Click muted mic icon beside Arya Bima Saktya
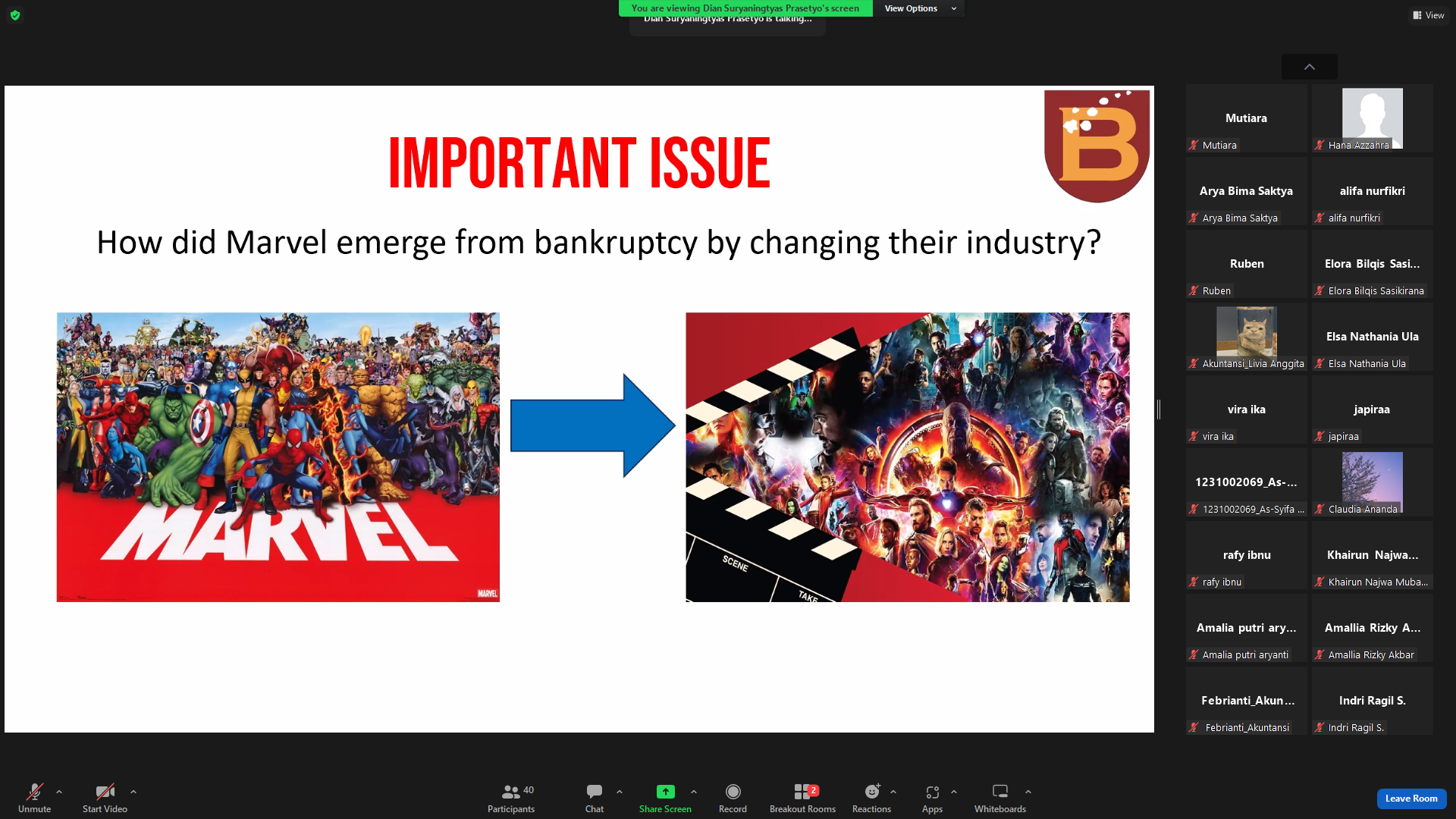This screenshot has width=1456, height=819. (1194, 218)
